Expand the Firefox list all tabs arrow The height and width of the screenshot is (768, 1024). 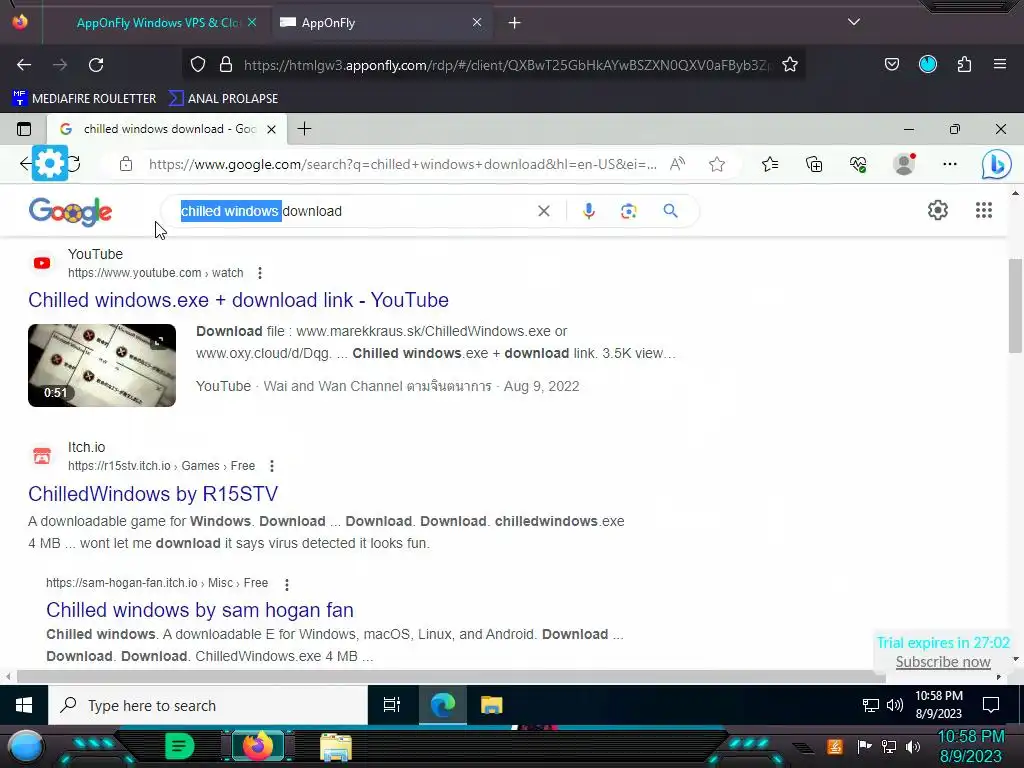tap(854, 22)
